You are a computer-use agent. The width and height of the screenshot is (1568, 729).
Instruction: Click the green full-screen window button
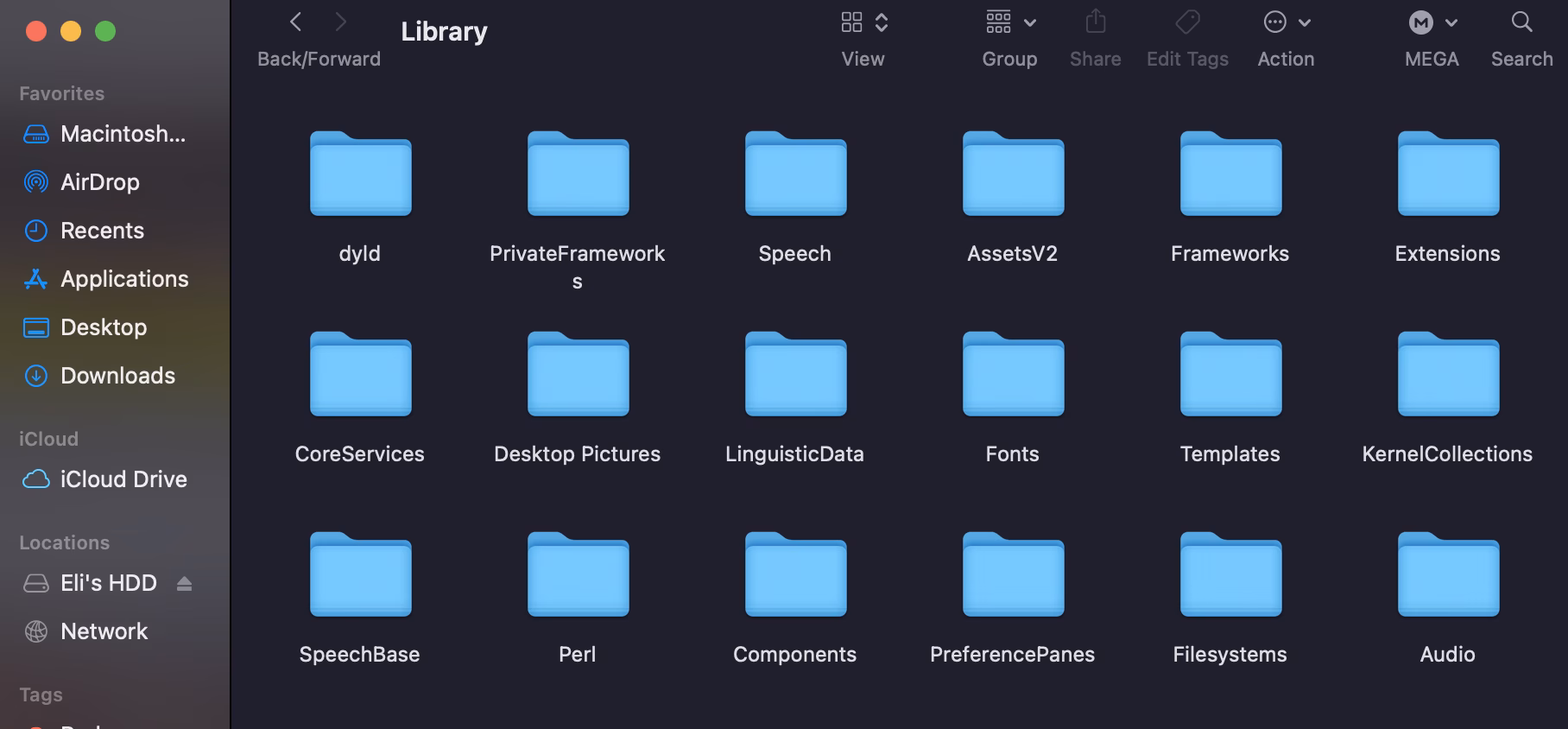105,32
